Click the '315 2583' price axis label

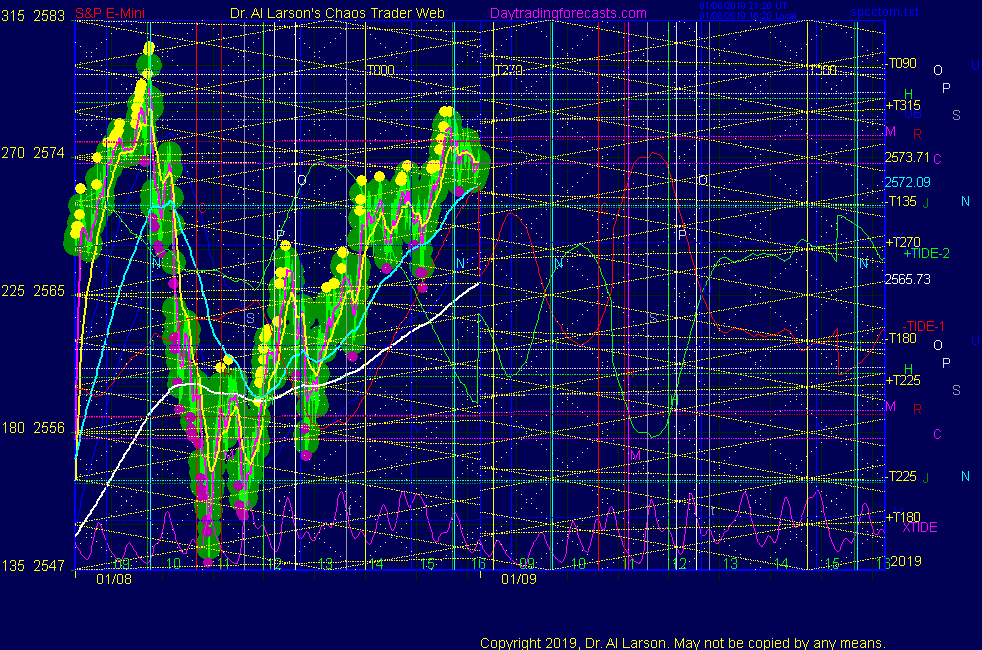[x=33, y=16]
